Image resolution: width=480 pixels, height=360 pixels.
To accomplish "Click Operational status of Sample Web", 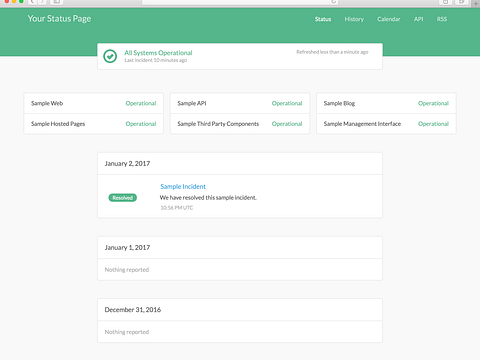I will point(141,103).
